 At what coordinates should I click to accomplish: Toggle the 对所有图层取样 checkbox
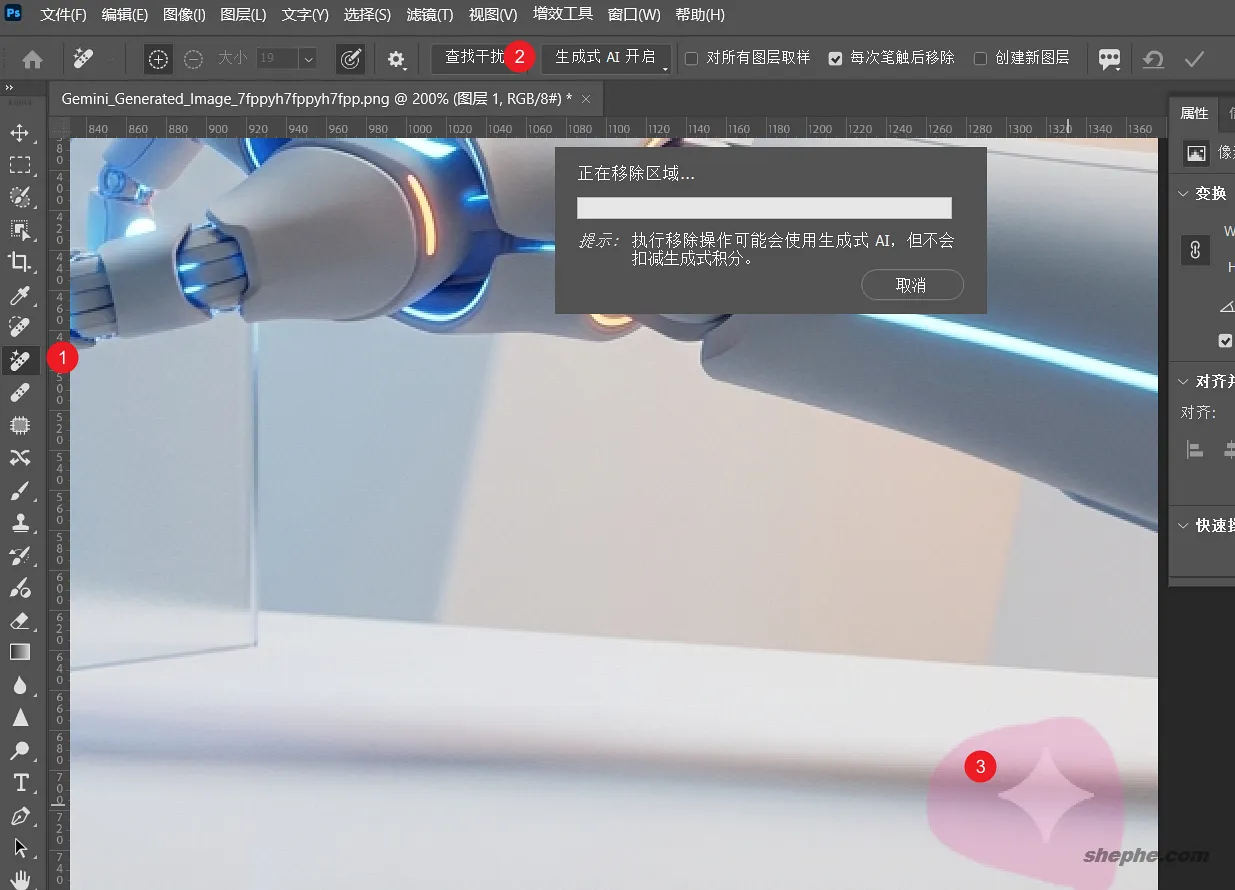[689, 58]
